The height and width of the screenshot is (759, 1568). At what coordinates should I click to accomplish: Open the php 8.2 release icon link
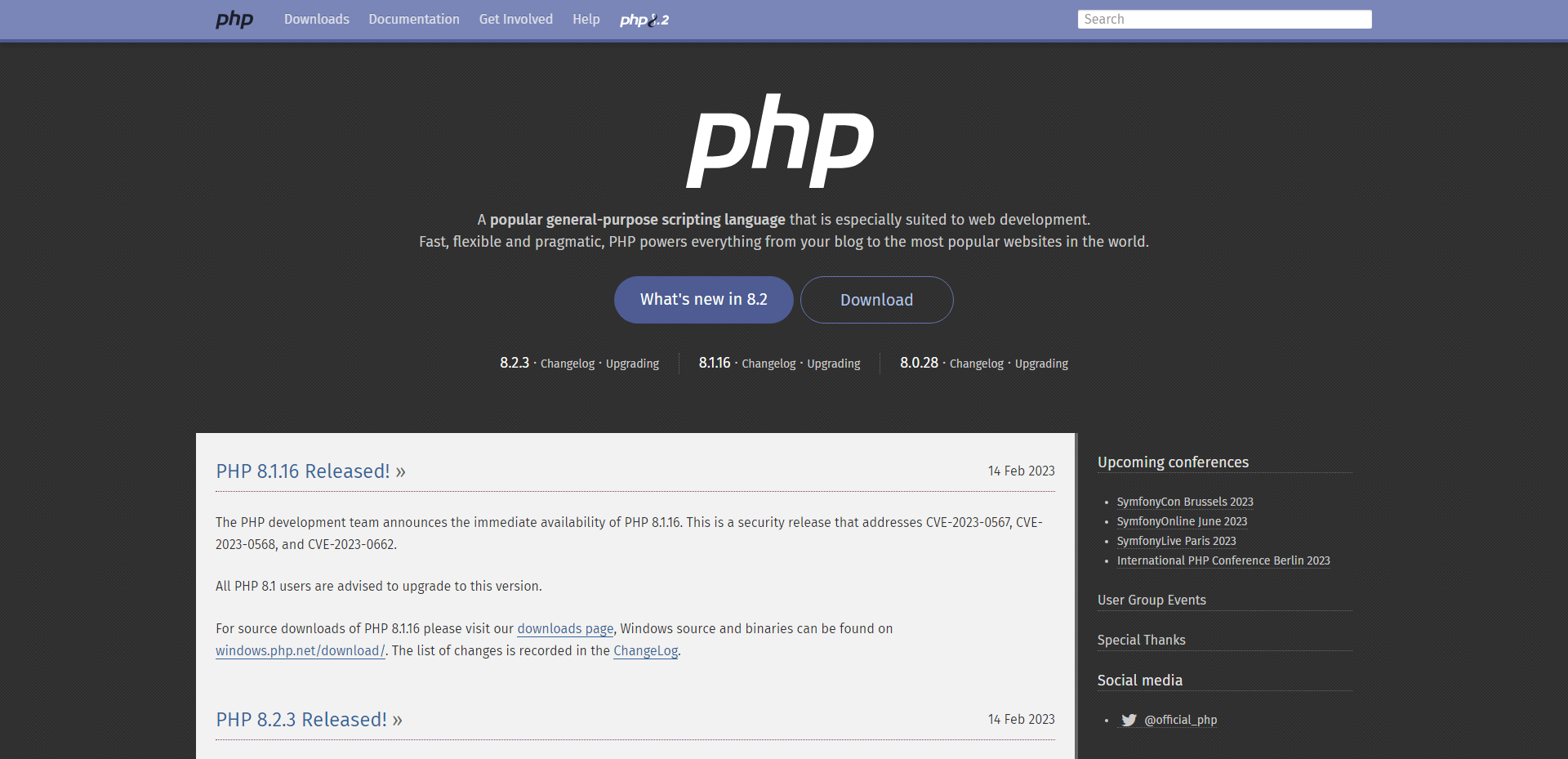click(644, 20)
